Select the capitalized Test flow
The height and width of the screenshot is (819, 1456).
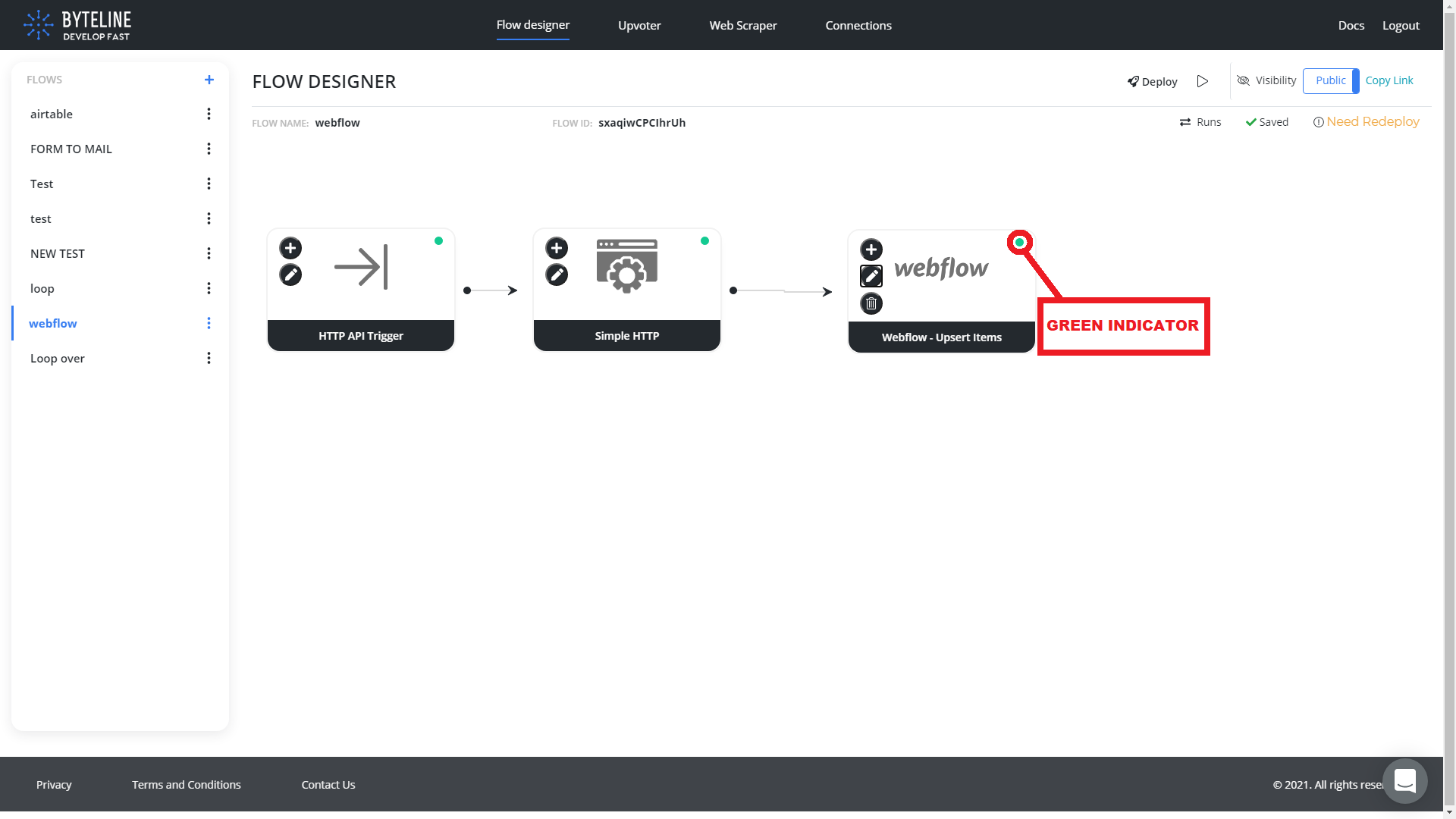point(42,184)
